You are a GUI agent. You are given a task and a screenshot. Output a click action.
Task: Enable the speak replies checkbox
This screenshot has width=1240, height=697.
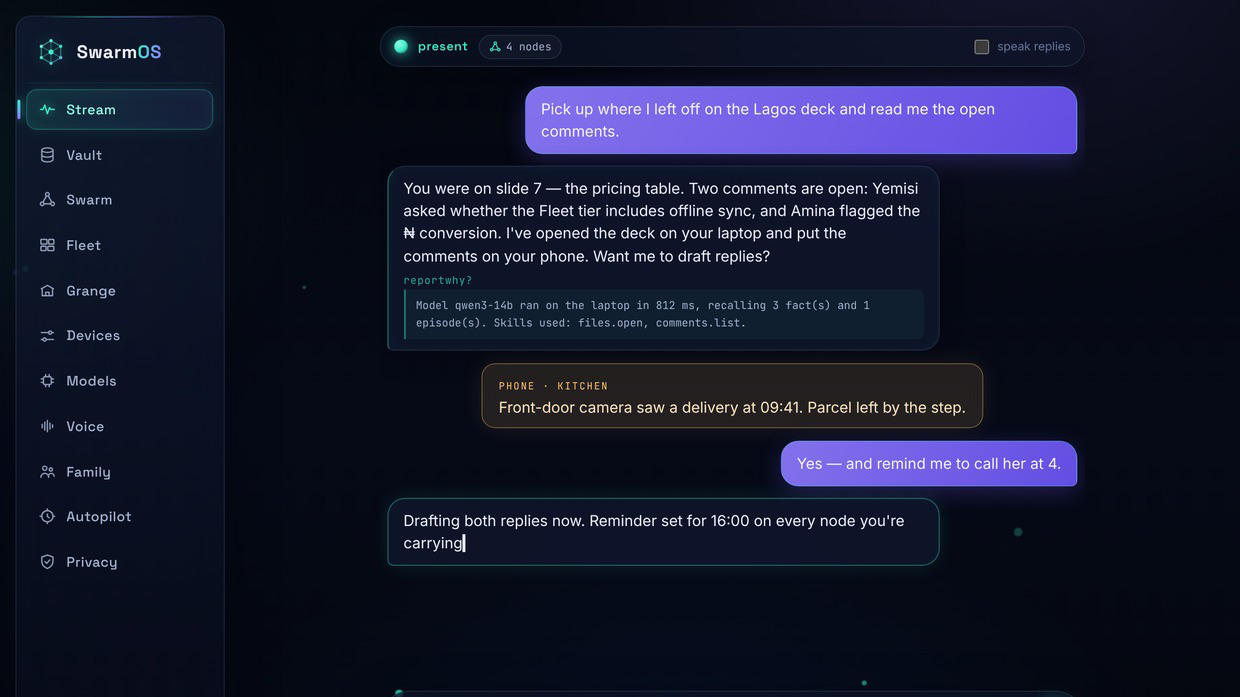coord(982,47)
